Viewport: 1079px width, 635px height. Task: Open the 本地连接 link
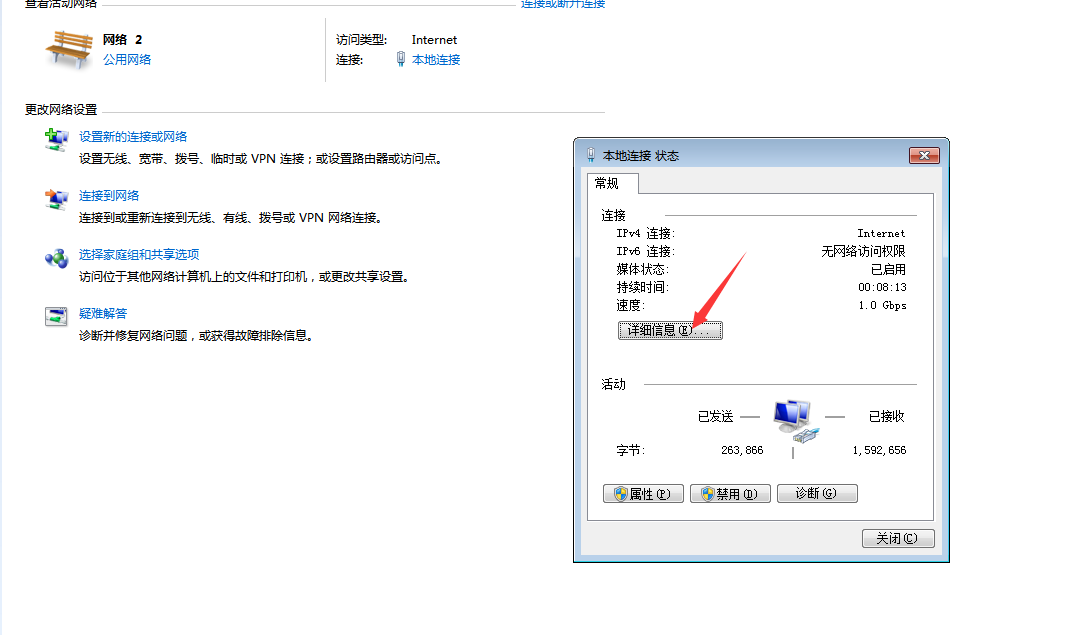(x=435, y=58)
